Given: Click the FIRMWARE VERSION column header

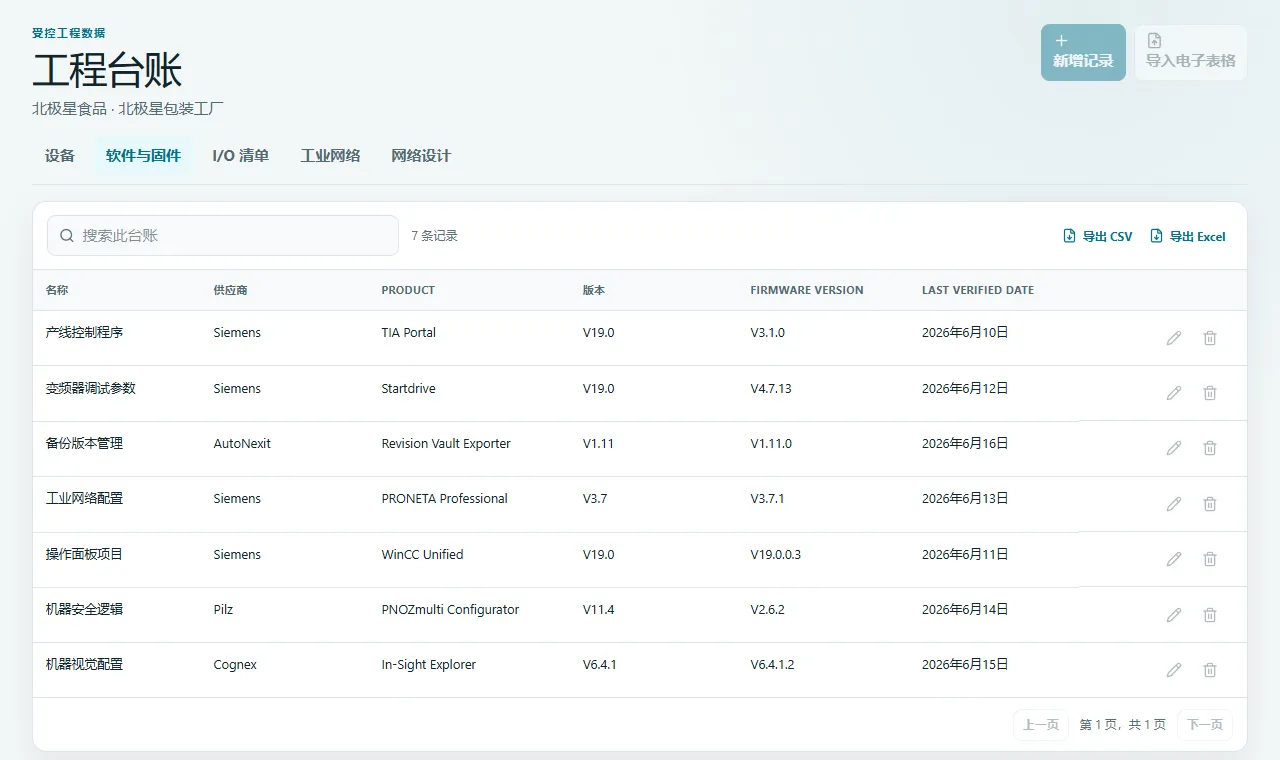Looking at the screenshot, I should [807, 290].
